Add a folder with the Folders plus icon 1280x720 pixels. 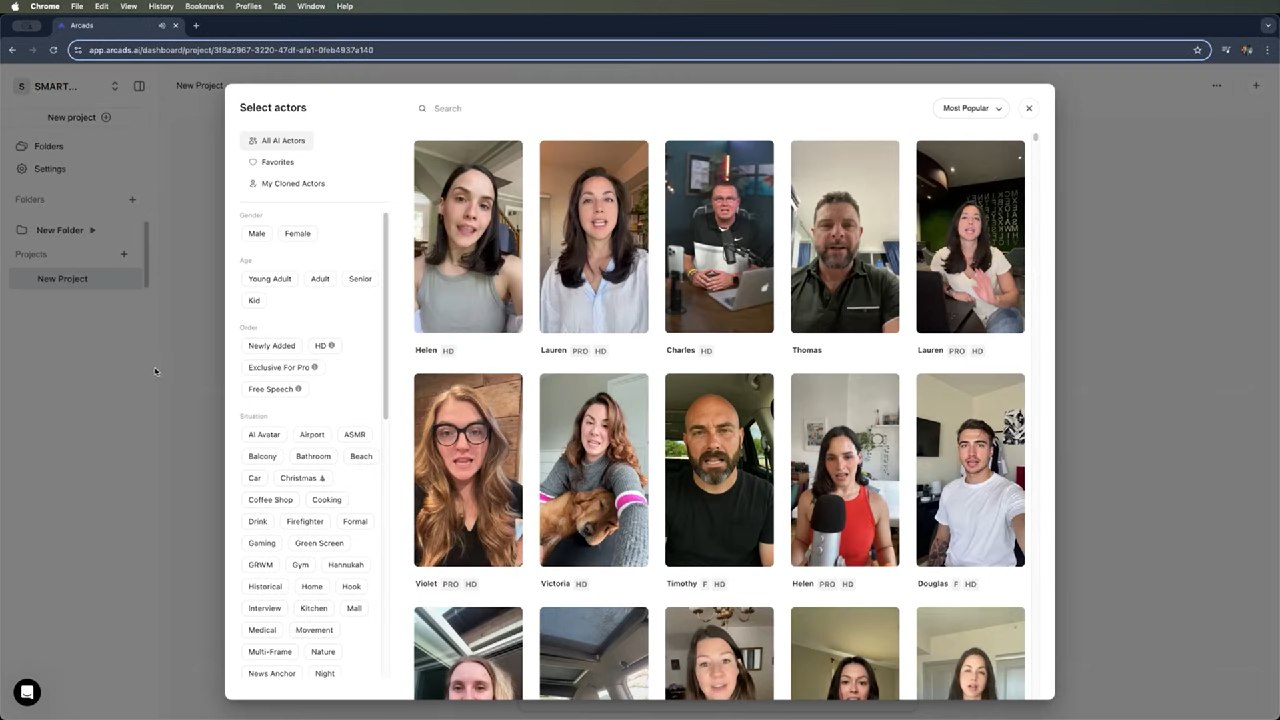click(x=132, y=200)
